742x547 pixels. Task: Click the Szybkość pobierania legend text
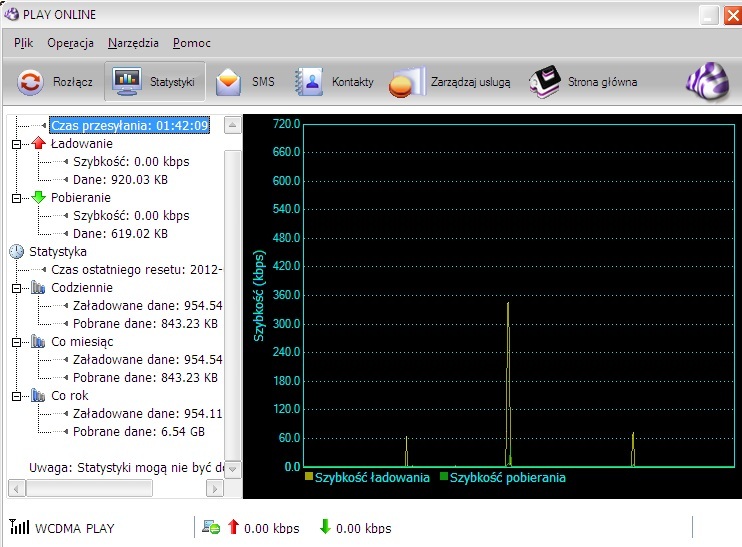(507, 477)
